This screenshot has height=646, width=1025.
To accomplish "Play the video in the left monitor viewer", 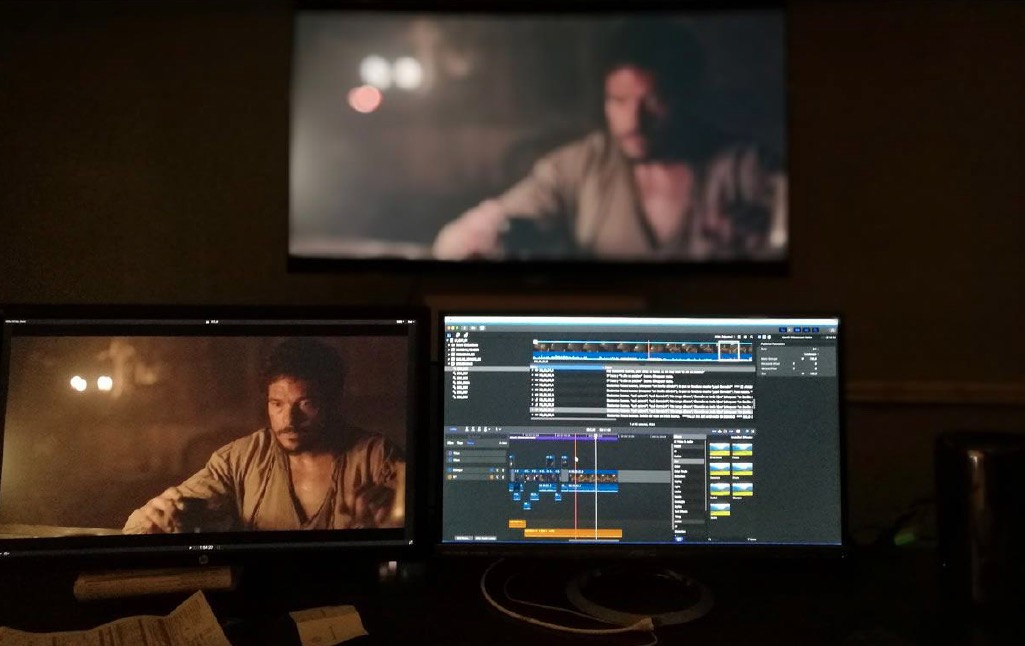I will (190, 547).
